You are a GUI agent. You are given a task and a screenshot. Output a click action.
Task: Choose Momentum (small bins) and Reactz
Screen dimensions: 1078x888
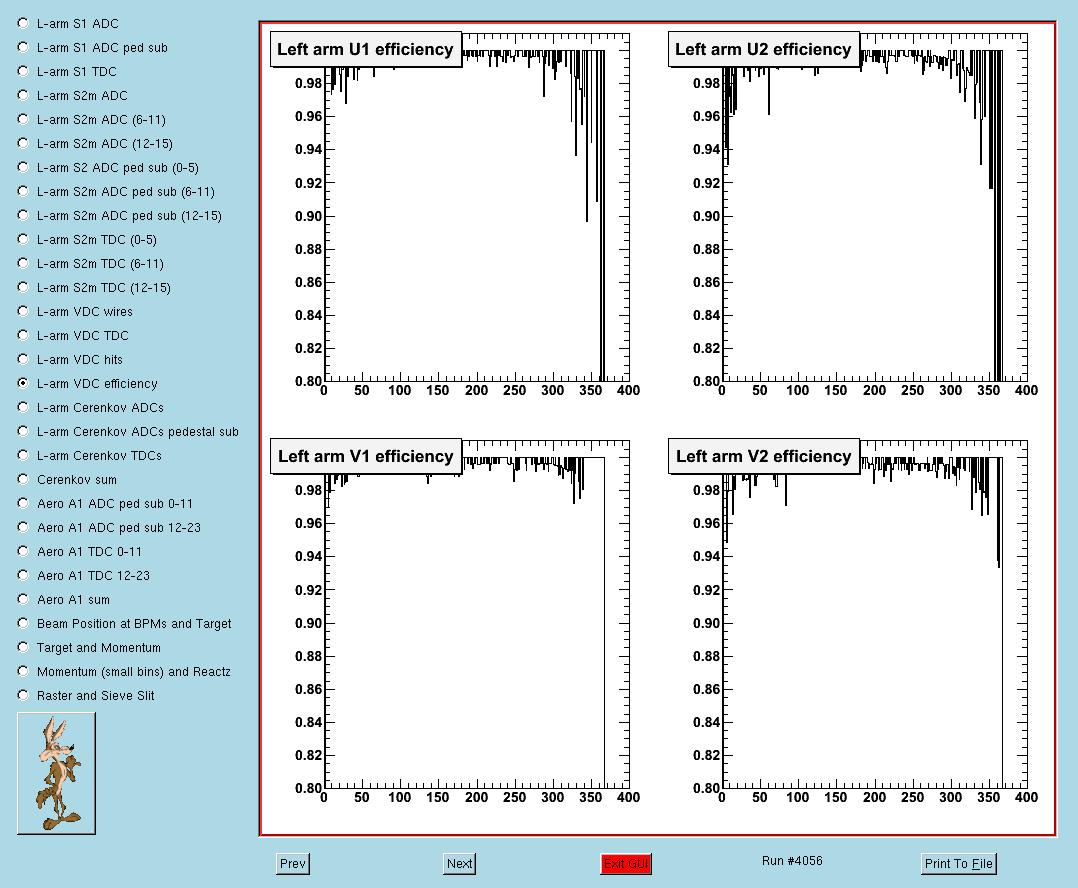click(x=23, y=671)
